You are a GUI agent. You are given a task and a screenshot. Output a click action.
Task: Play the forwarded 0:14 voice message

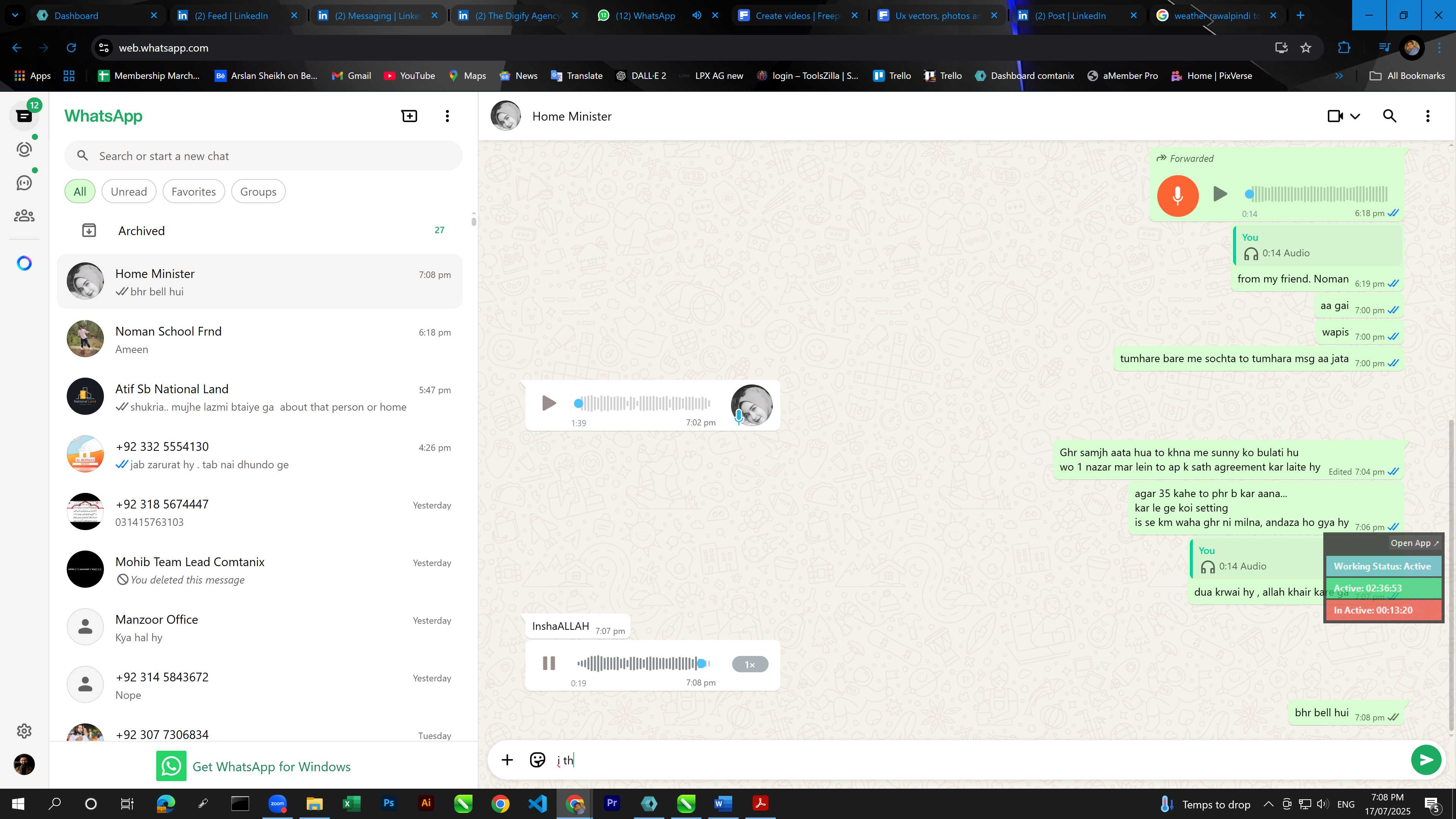(1220, 194)
